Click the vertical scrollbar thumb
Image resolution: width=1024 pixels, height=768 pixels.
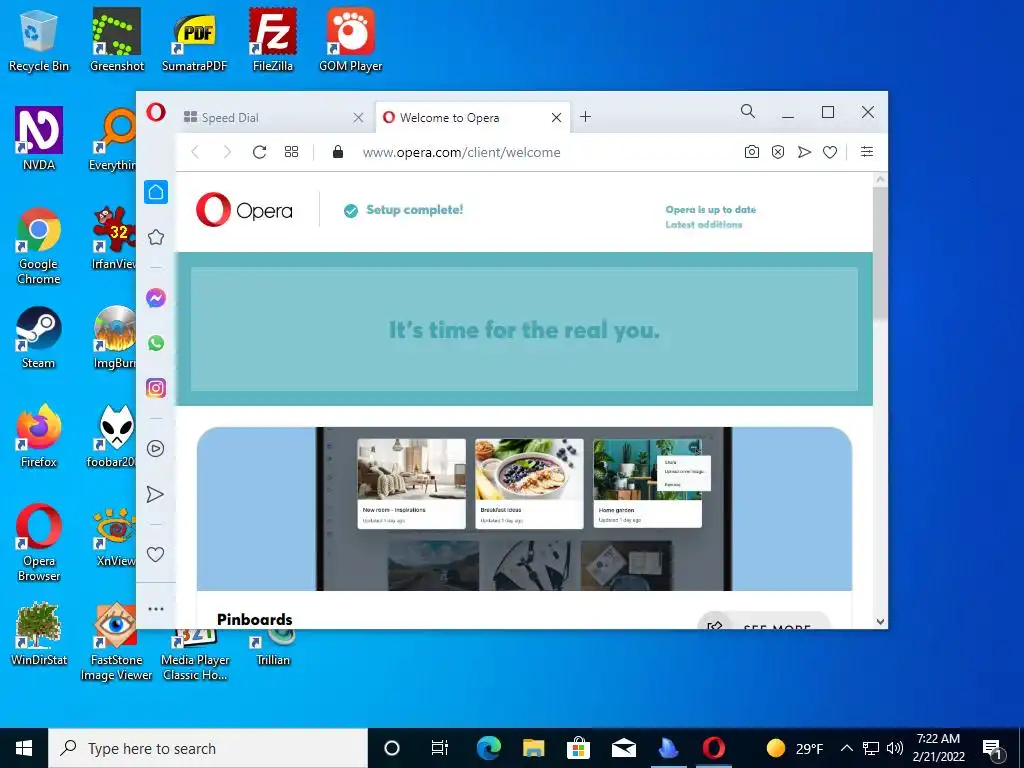[880, 251]
